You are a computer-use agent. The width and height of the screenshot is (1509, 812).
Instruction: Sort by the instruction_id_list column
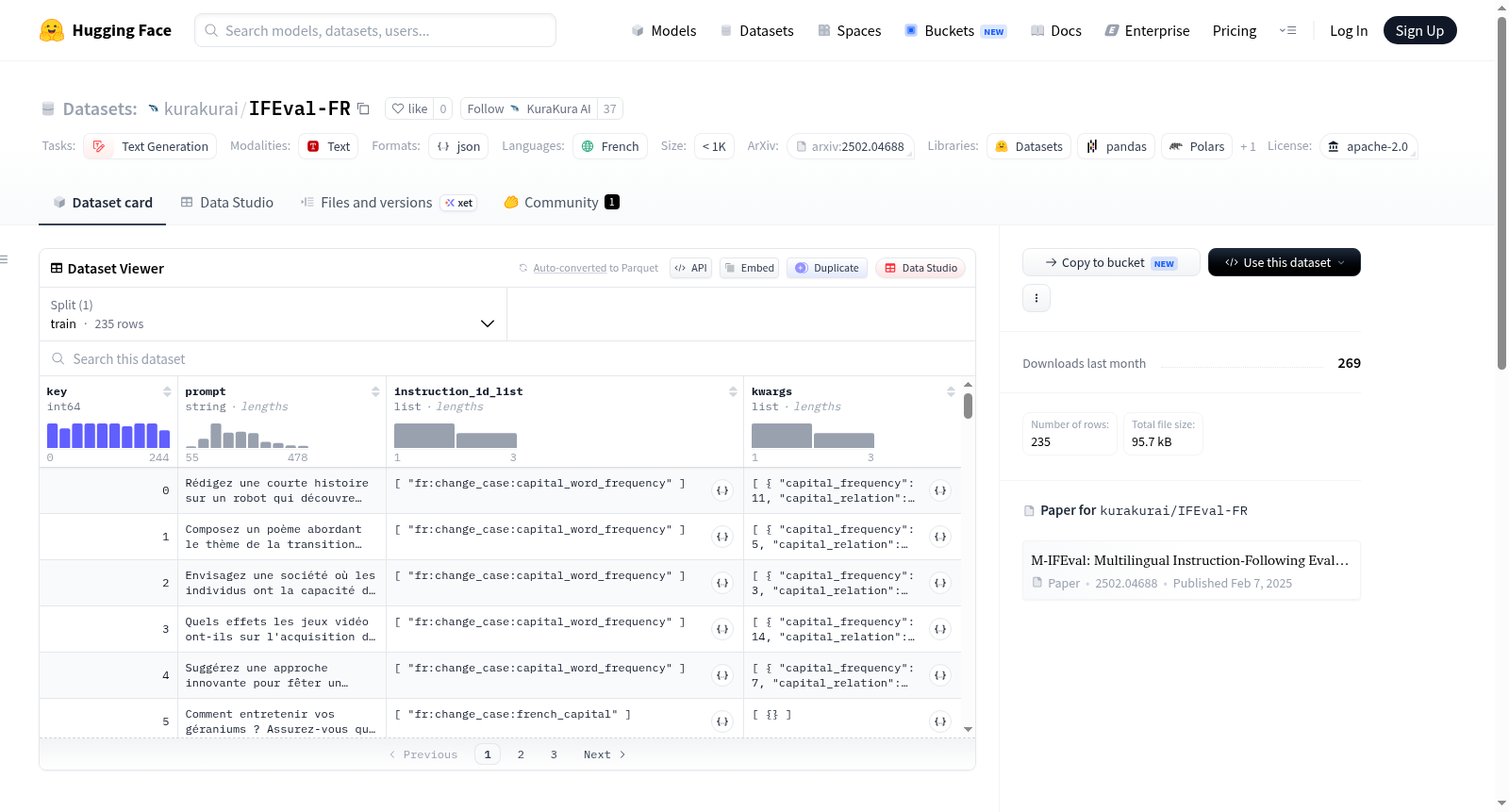coord(733,391)
